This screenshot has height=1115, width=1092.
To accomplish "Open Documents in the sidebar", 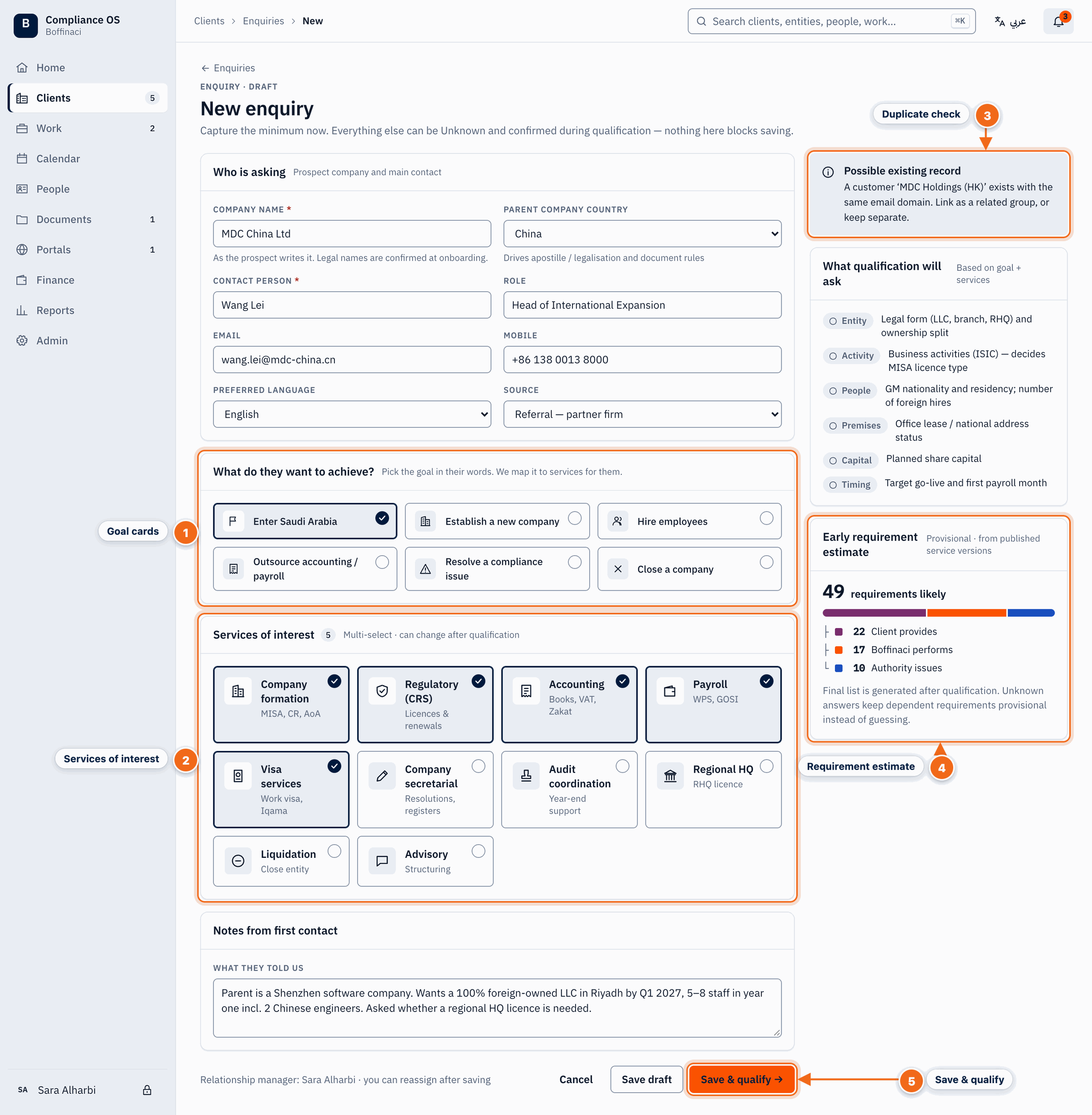I will (88, 219).
